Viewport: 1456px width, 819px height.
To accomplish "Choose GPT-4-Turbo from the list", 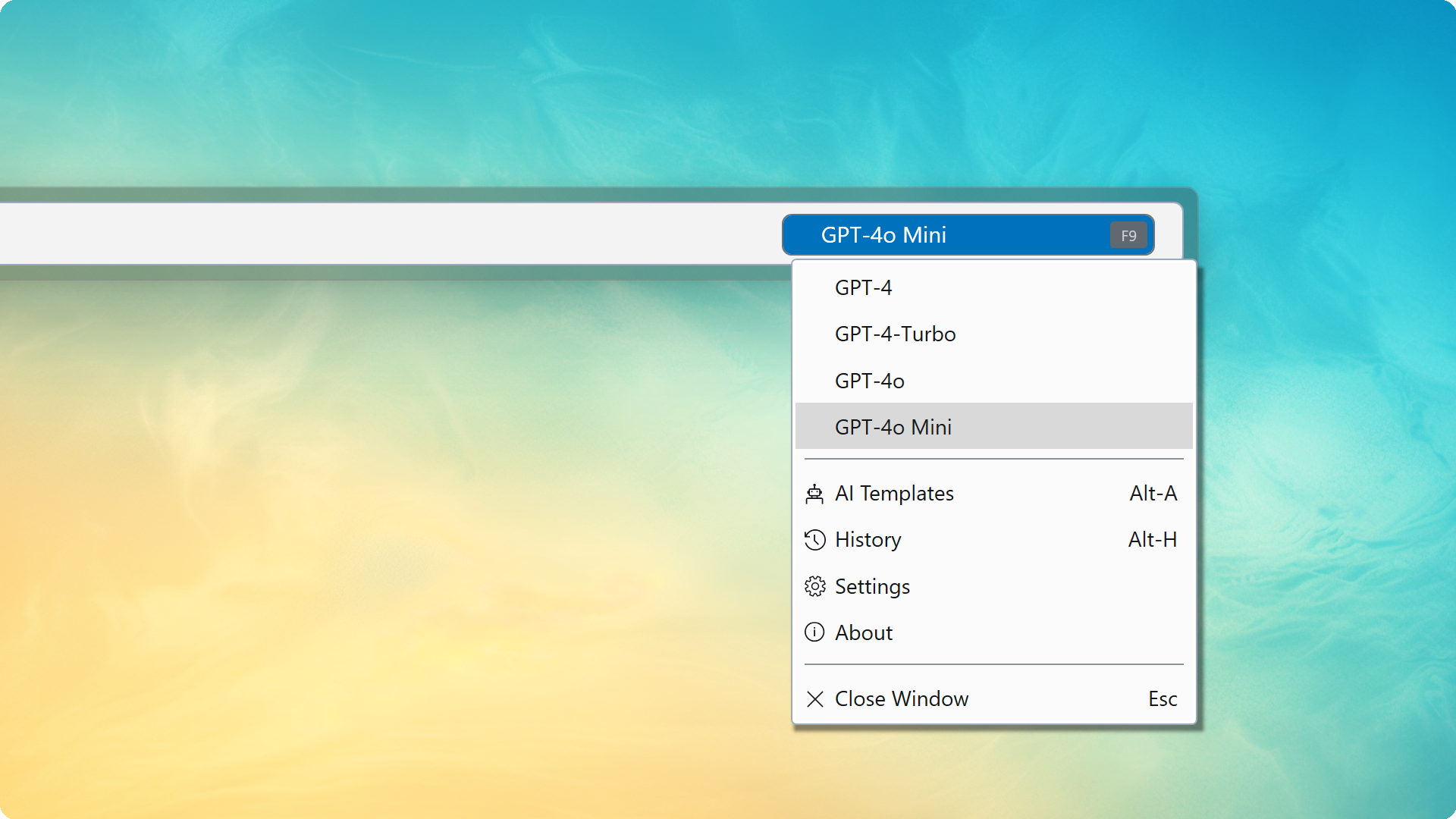I will (993, 334).
